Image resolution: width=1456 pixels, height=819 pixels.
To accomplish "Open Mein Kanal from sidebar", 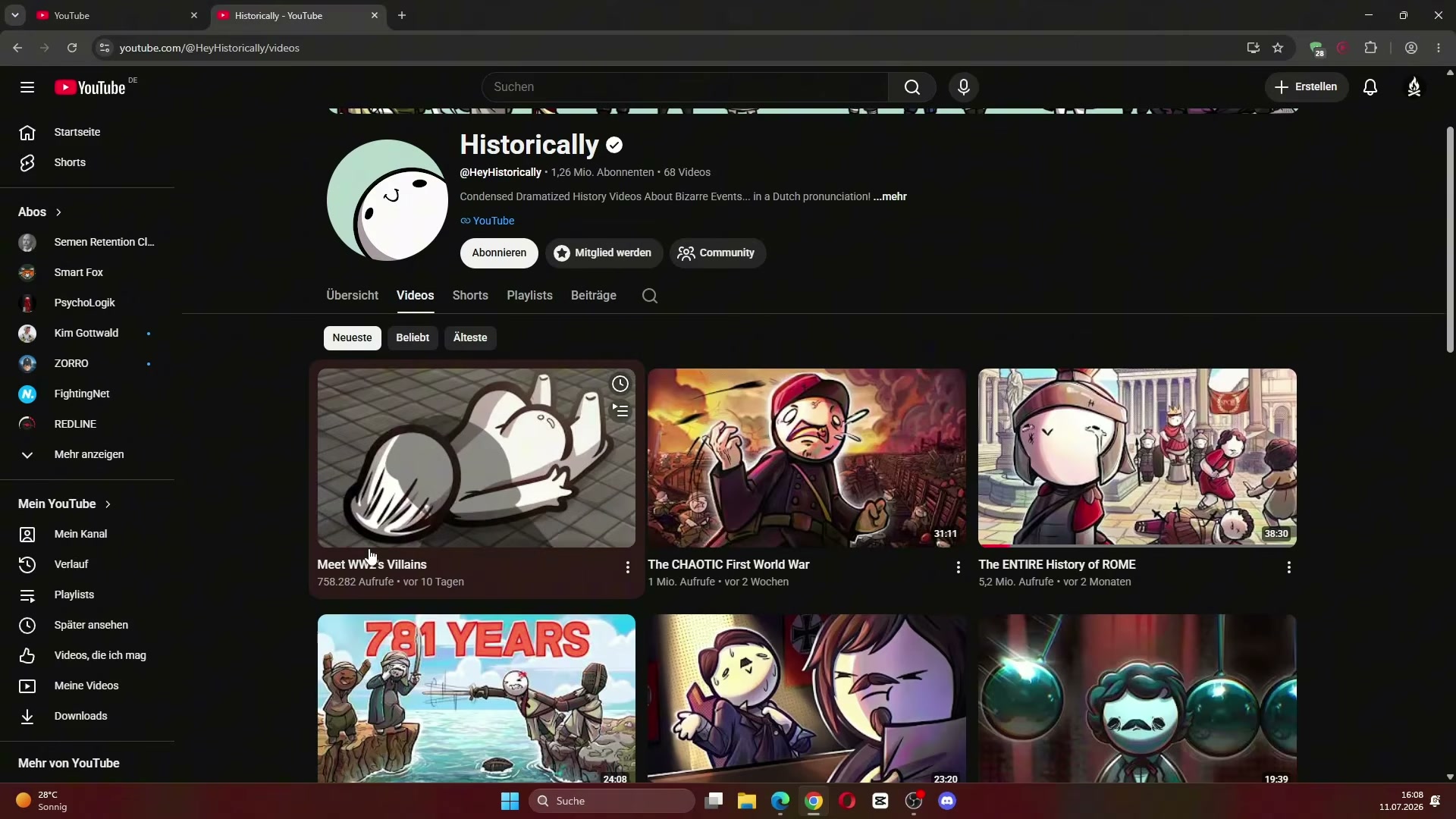I will (x=88, y=534).
